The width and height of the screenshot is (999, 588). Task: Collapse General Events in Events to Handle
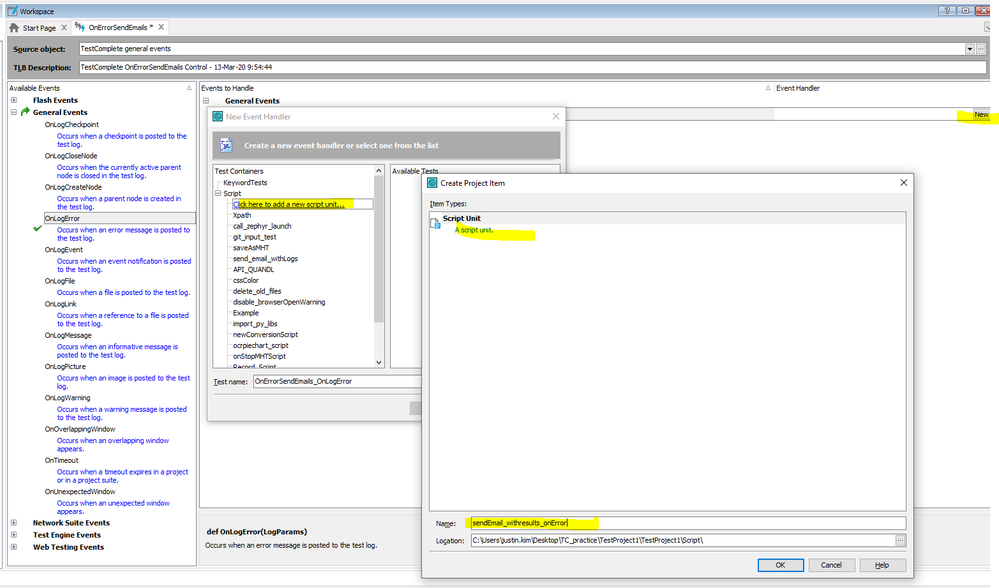(x=206, y=101)
